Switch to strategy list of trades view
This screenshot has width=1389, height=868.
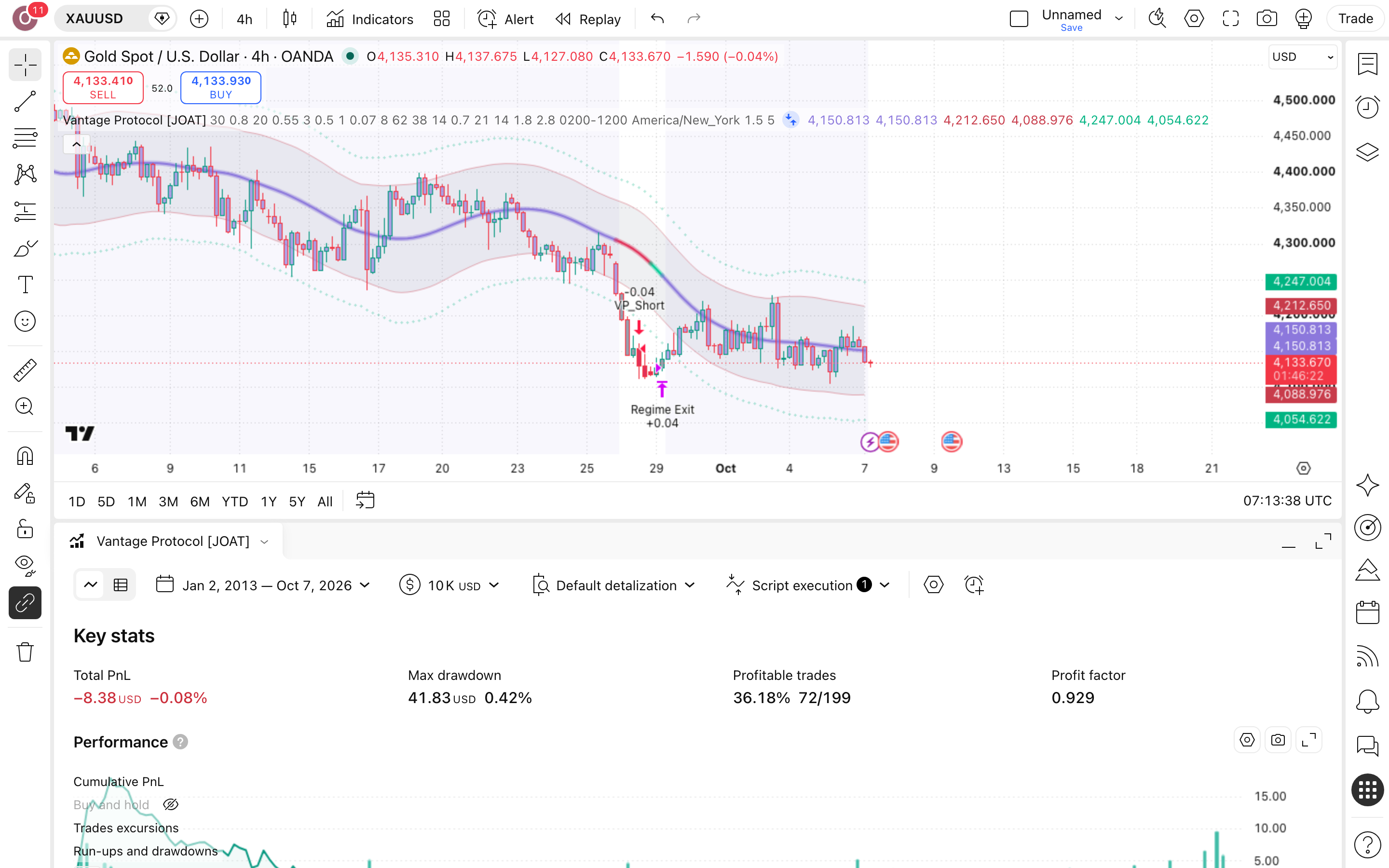click(x=121, y=585)
